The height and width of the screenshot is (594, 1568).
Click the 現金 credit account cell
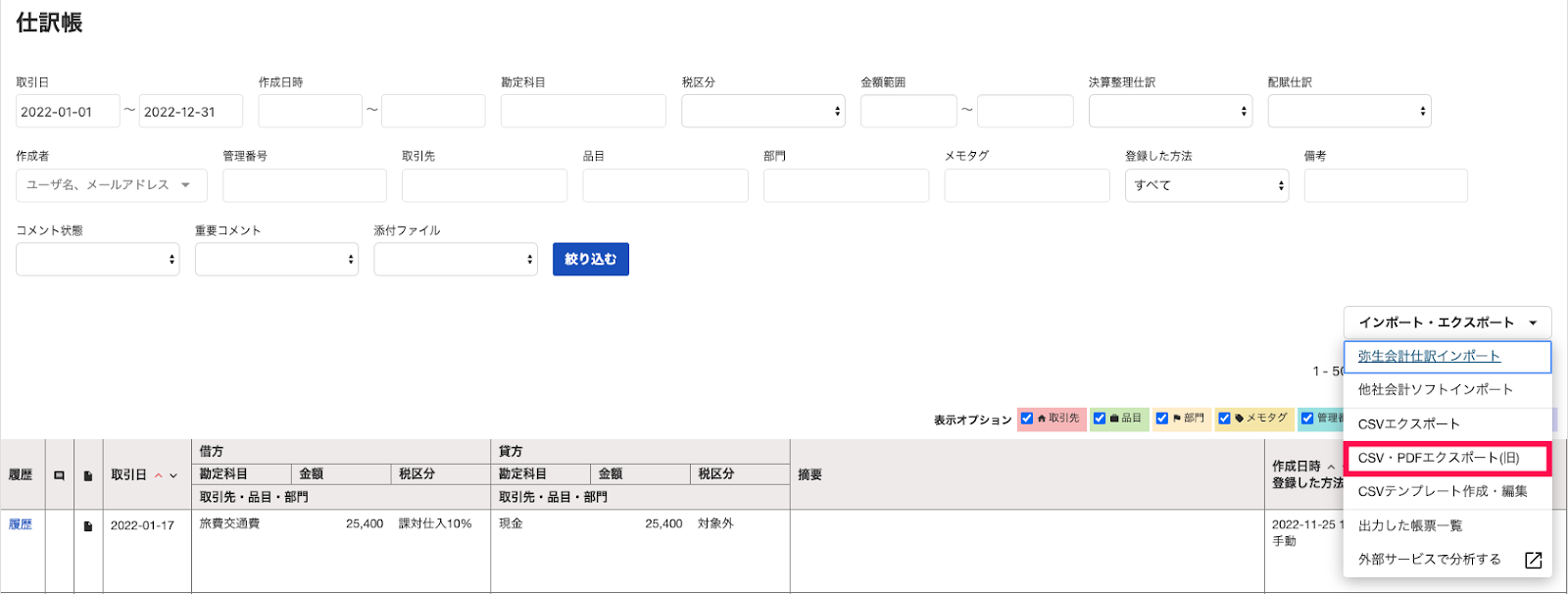click(511, 524)
